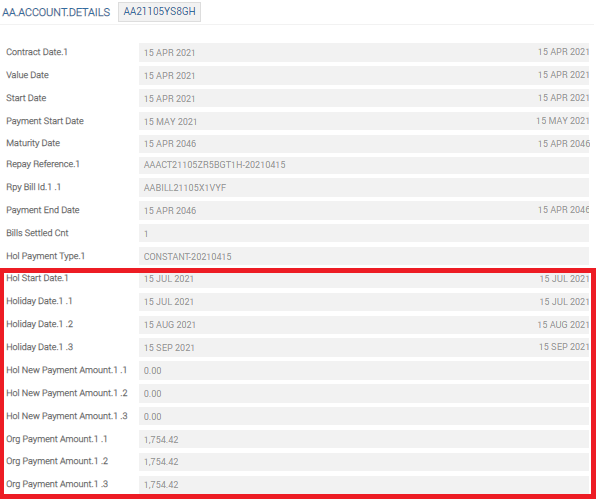Screen dimensions: 596x499
Task: Select the Holiday Date.1.3 field
Action: (364, 347)
